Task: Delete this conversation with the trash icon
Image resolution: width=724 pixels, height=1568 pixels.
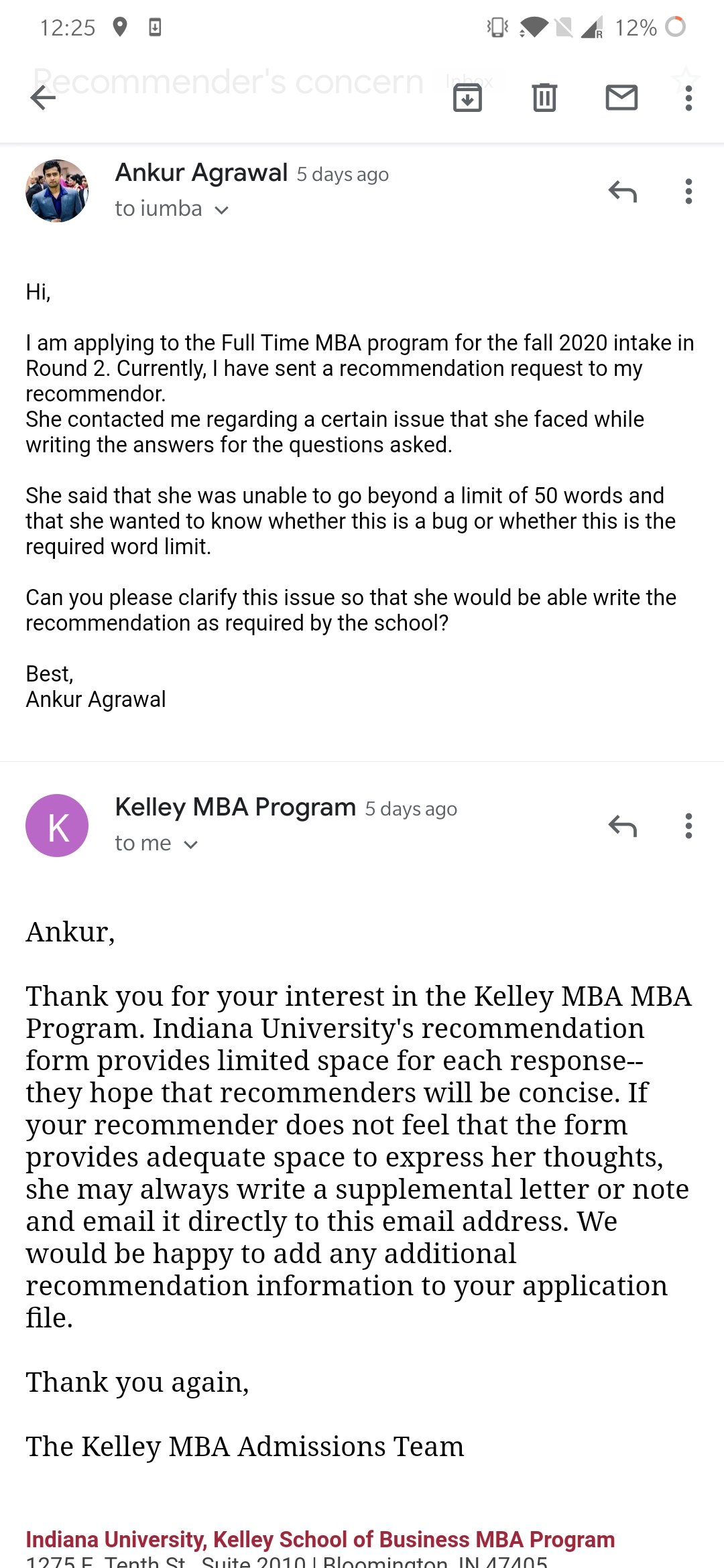Action: click(544, 98)
